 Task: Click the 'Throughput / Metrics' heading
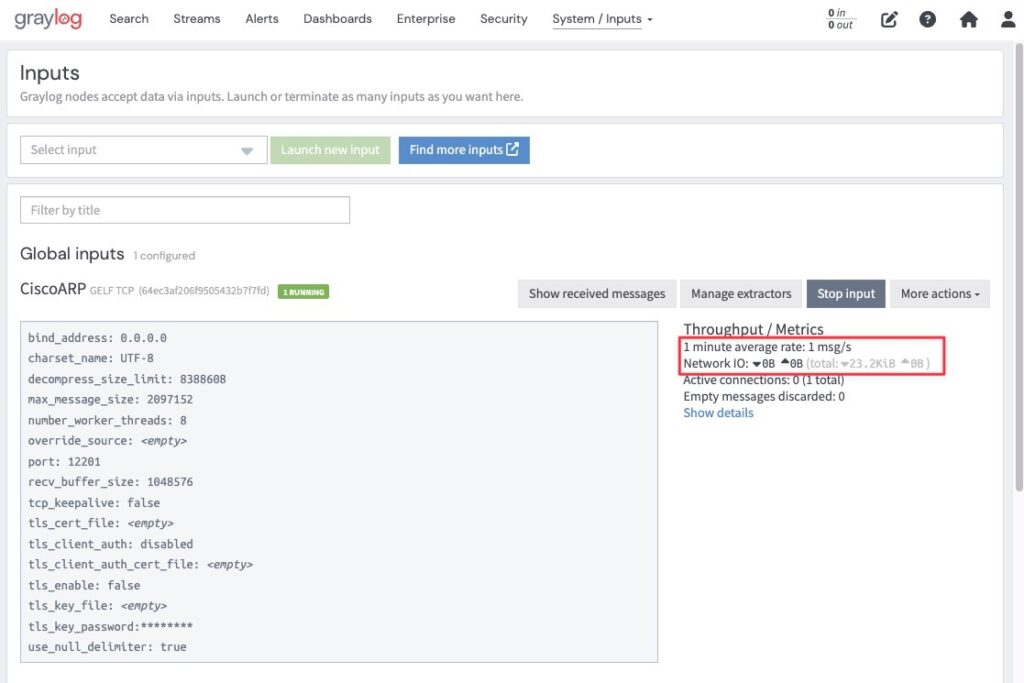click(753, 329)
